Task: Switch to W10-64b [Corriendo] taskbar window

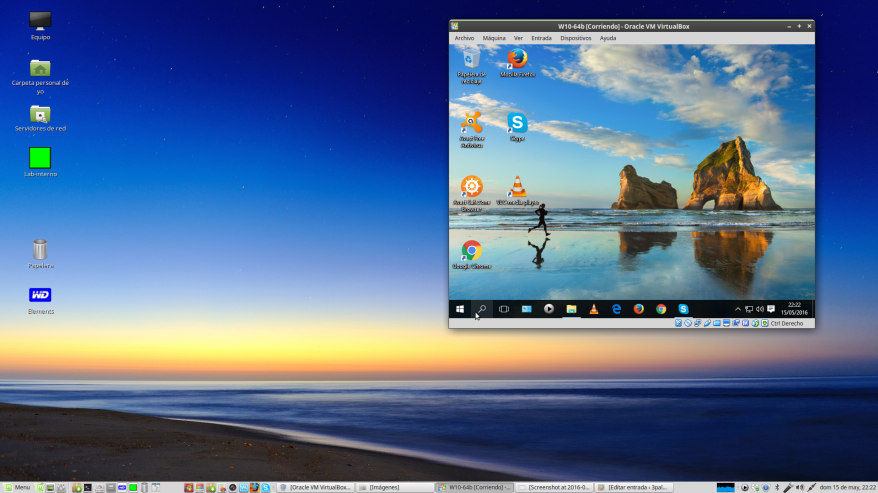Action: (475, 487)
